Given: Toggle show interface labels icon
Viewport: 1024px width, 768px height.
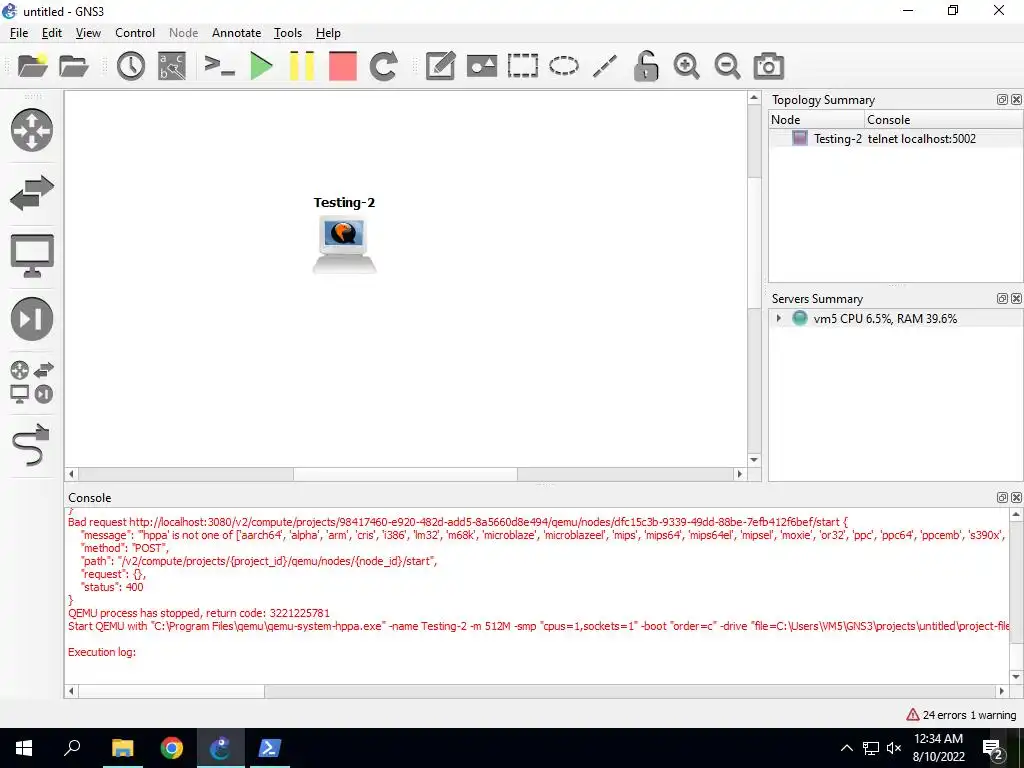Looking at the screenshot, I should [172, 66].
